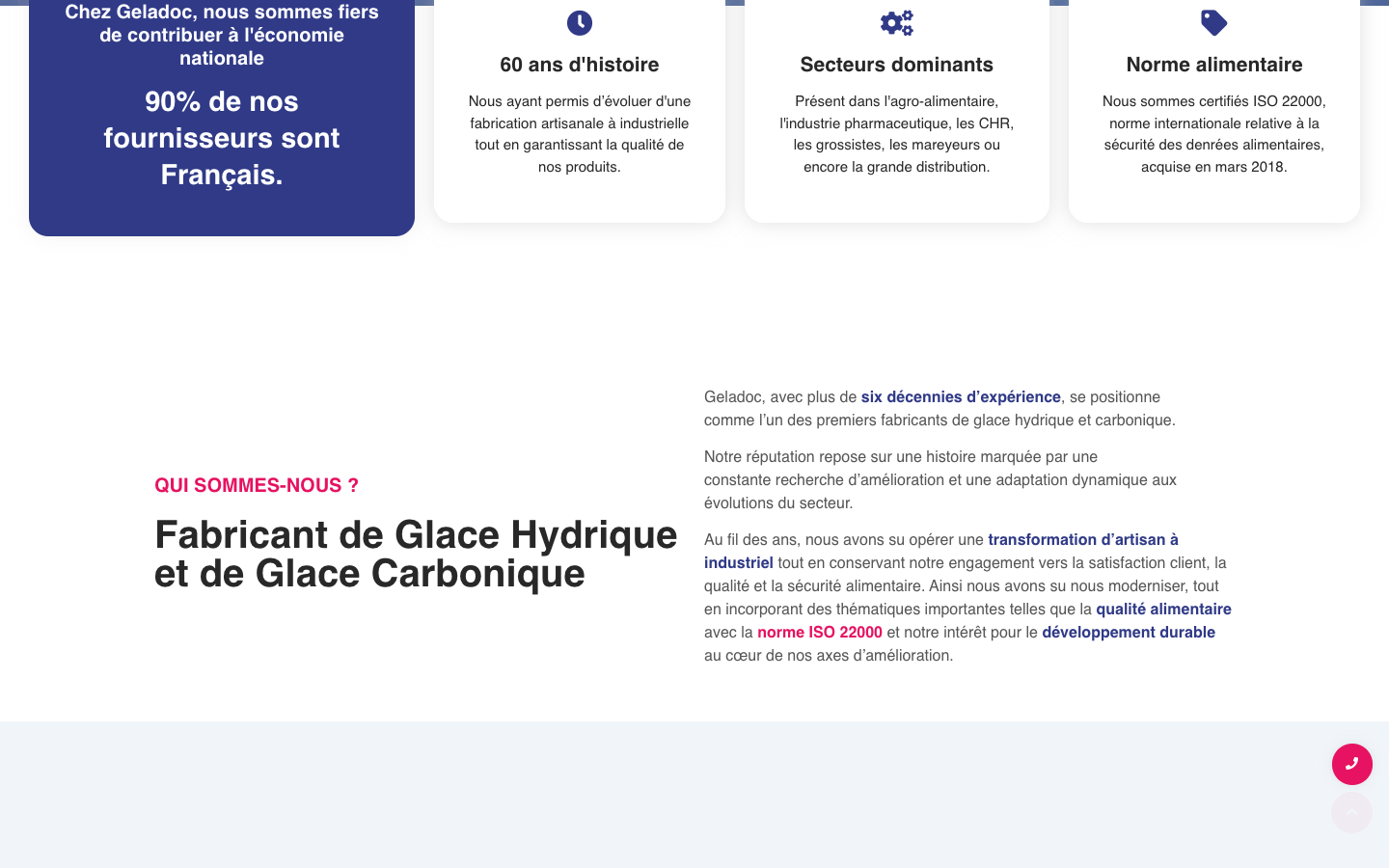
Task: Select the Chez Geladoc pride statement text
Action: point(221,35)
